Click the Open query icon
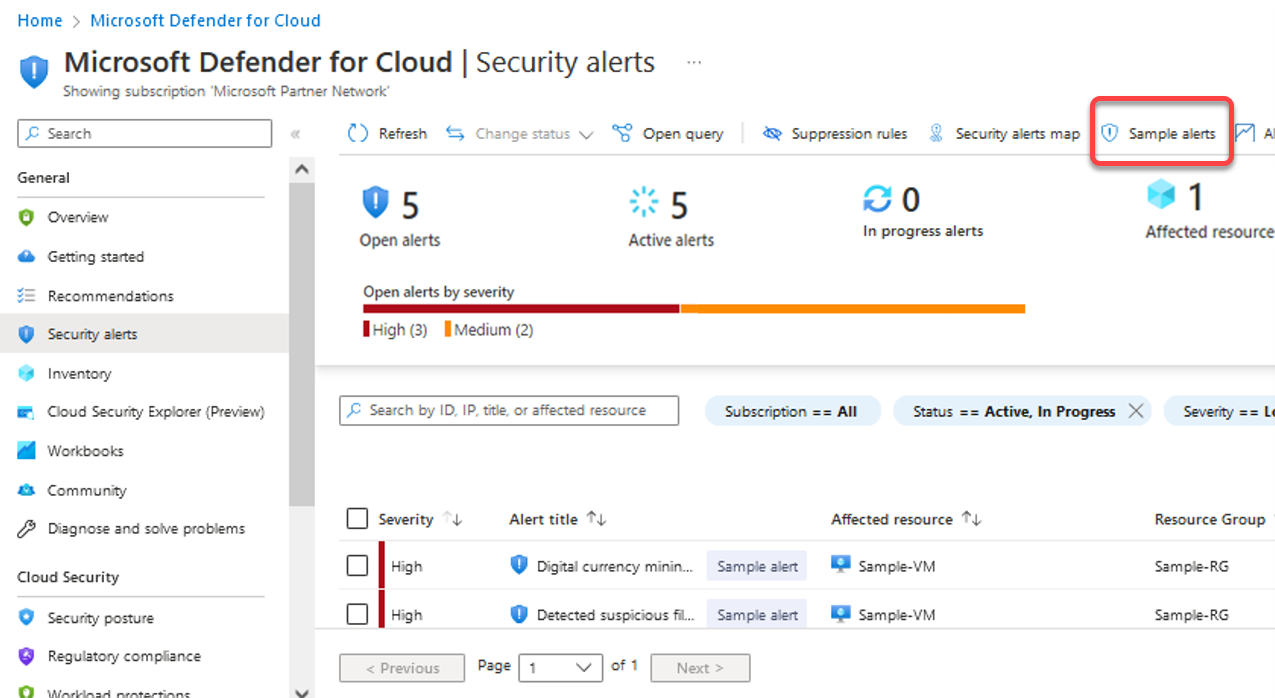 [x=622, y=133]
